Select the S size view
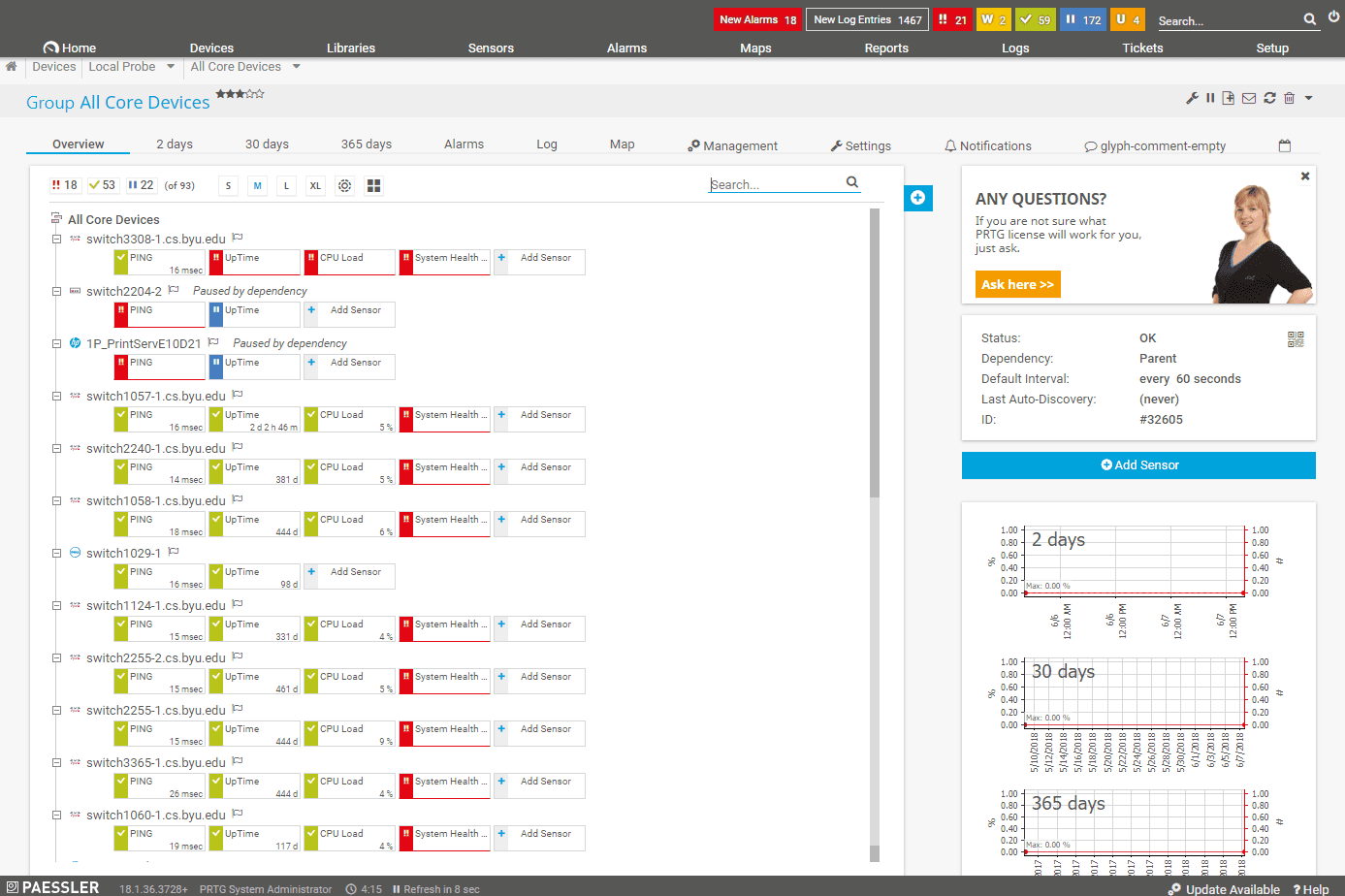Screen dimensions: 1345x896 [228, 185]
